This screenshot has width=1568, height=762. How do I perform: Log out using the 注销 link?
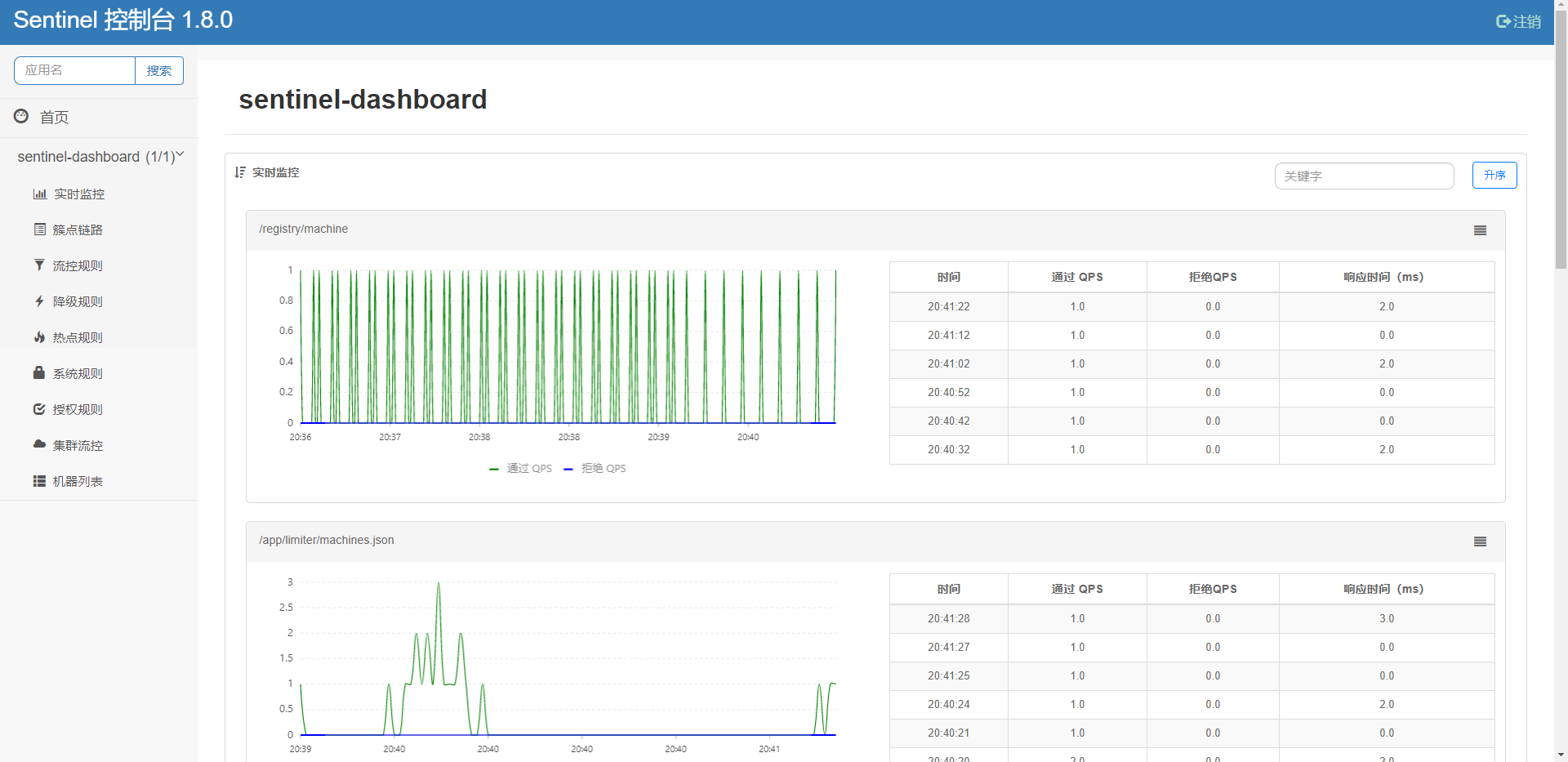(1518, 22)
